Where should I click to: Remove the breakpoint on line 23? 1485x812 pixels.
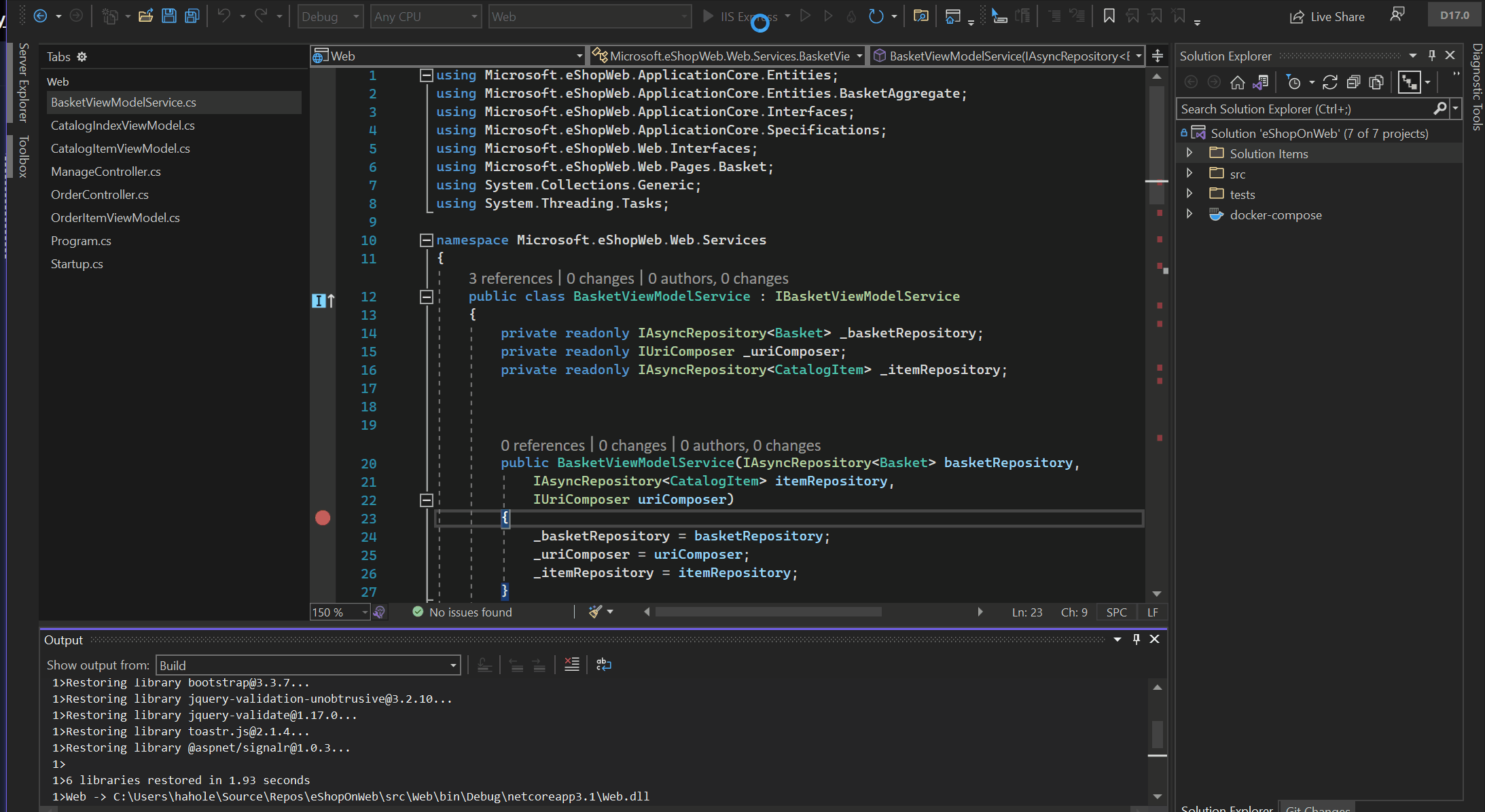click(x=323, y=518)
